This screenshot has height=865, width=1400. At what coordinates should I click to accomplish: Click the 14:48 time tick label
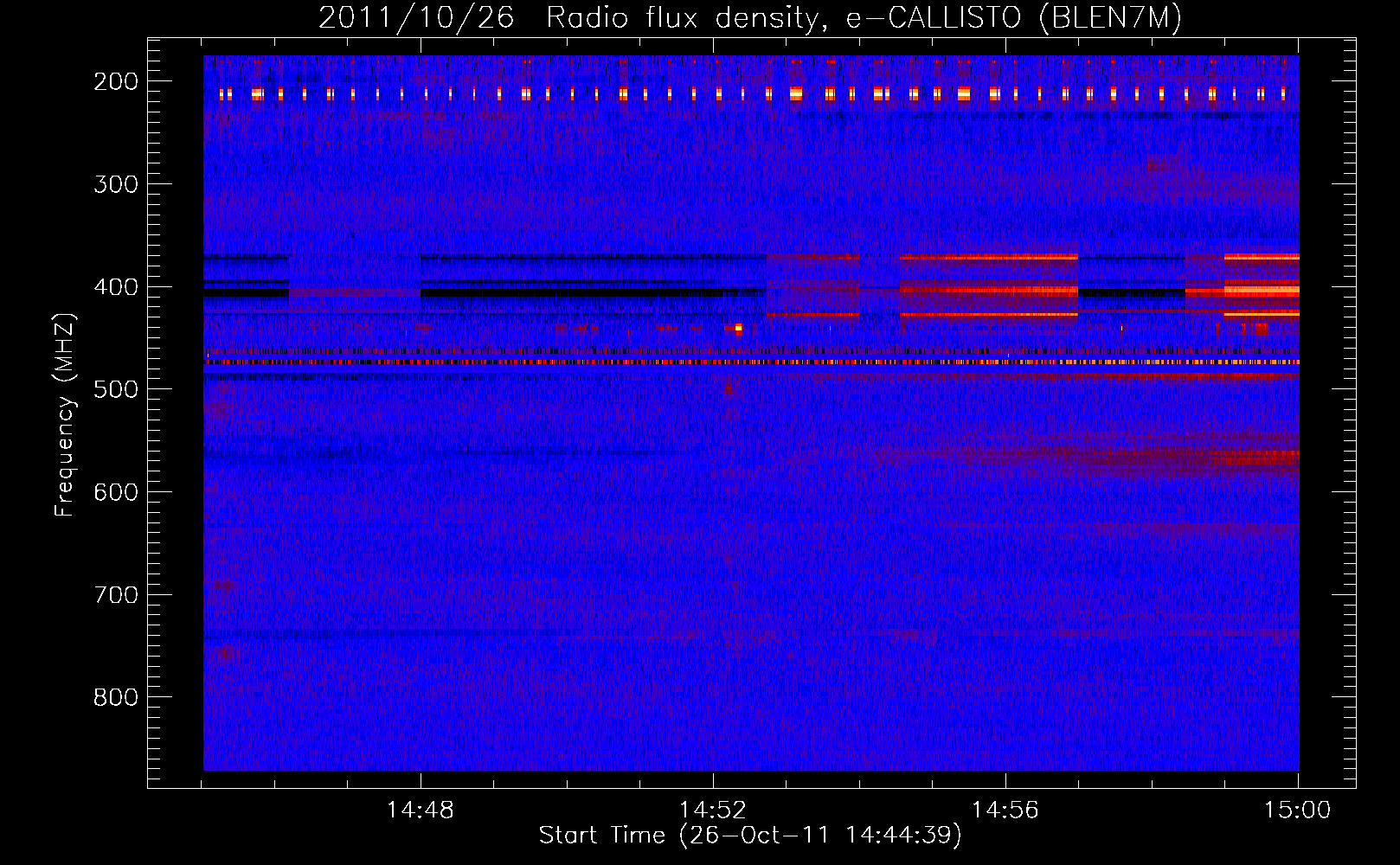pos(421,811)
